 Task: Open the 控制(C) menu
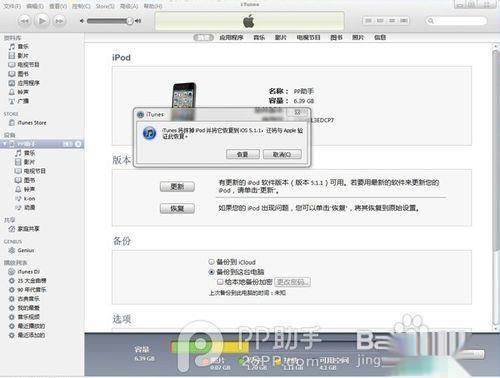[81, 6]
